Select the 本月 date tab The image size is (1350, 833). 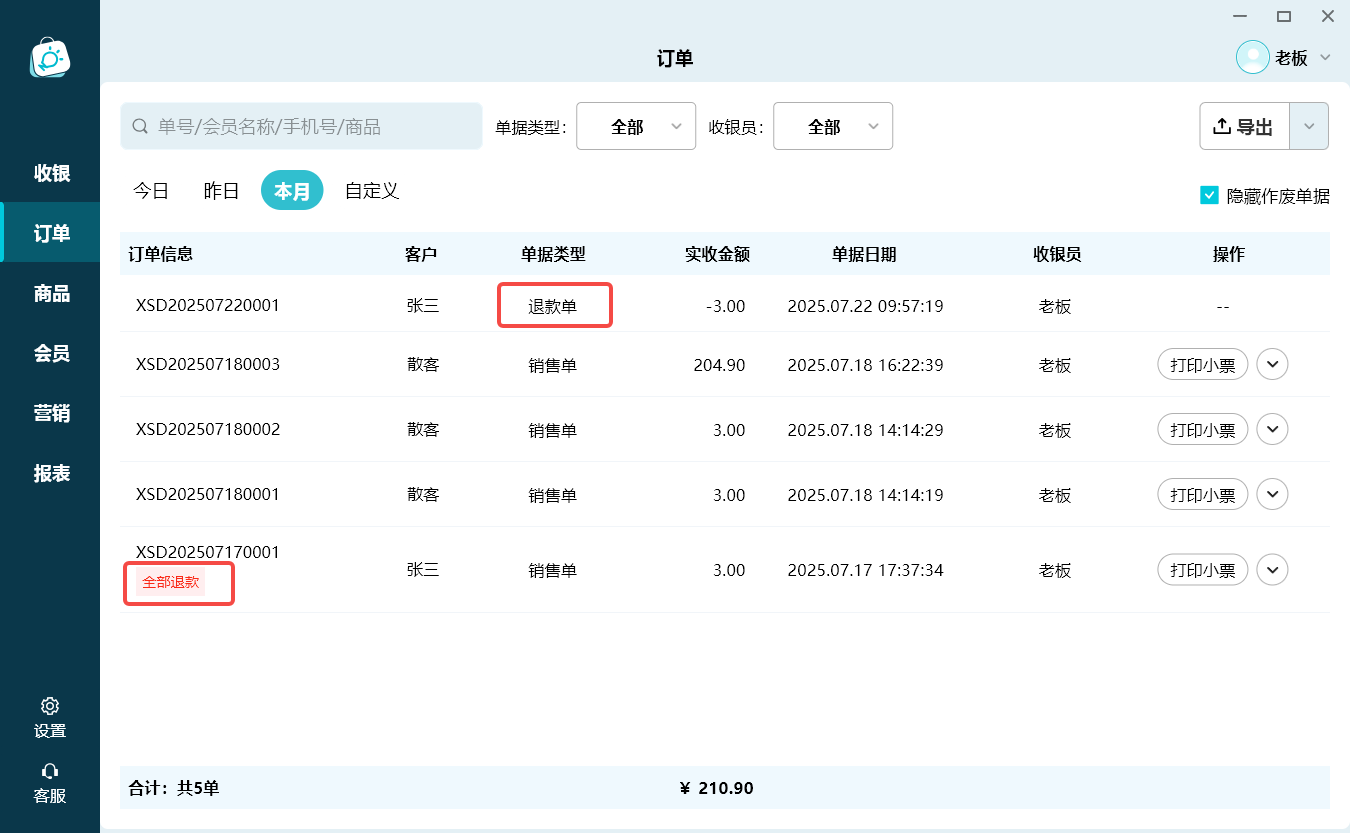click(292, 190)
